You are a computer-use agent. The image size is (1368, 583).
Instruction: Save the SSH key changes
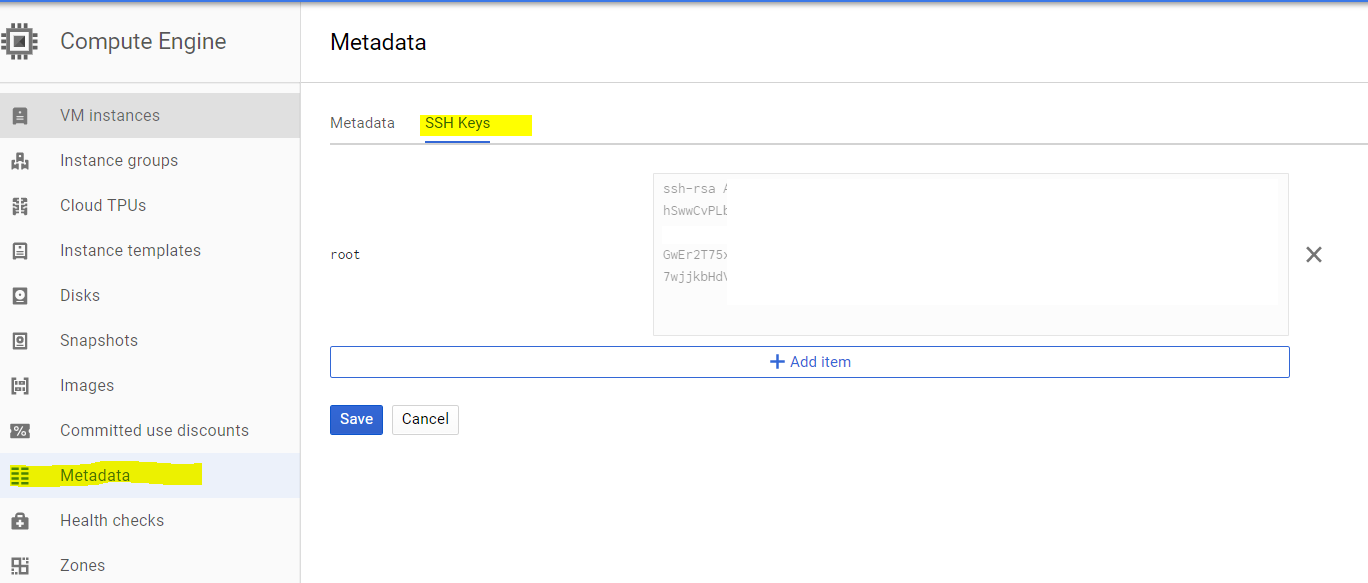[x=356, y=419]
